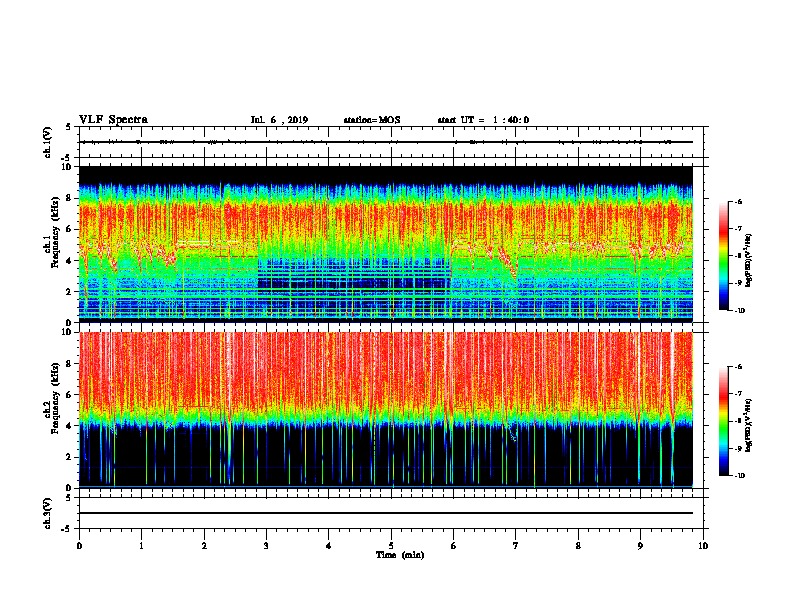
Task: Click the "ch.3(V)" axis label
Action: [48, 513]
